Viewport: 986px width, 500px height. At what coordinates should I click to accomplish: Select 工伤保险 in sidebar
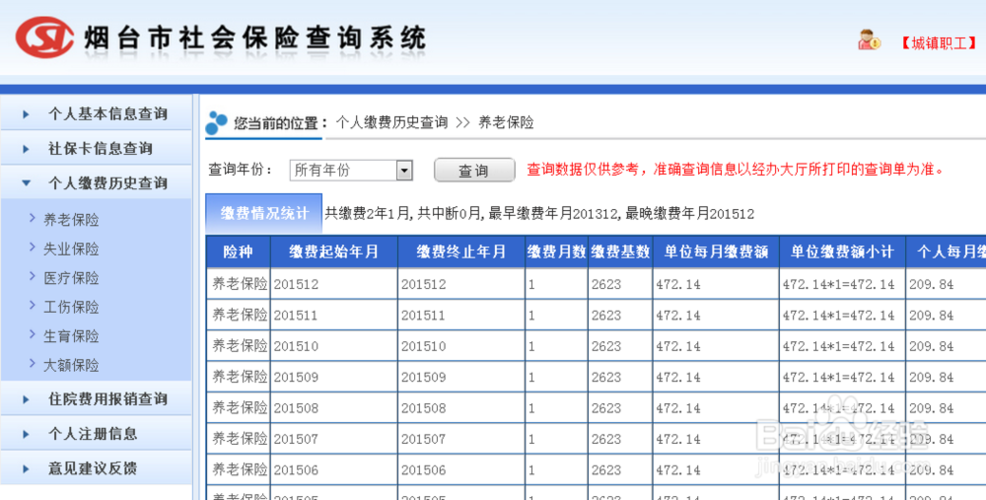coord(71,306)
